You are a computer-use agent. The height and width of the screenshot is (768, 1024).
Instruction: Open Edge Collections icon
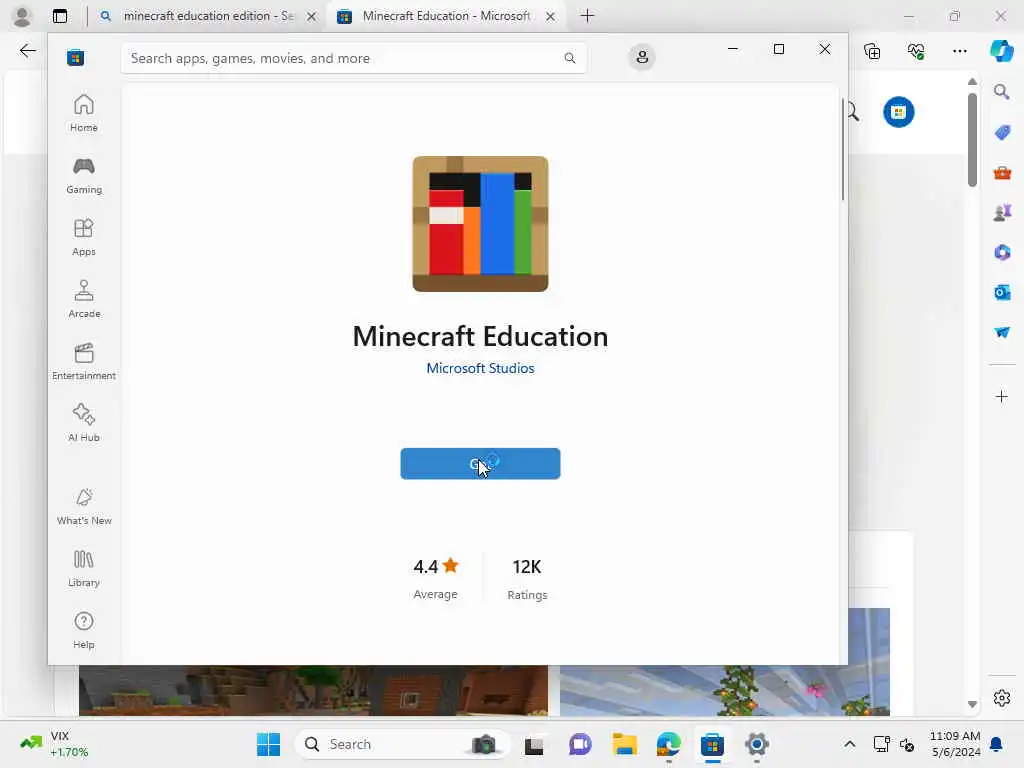(872, 50)
